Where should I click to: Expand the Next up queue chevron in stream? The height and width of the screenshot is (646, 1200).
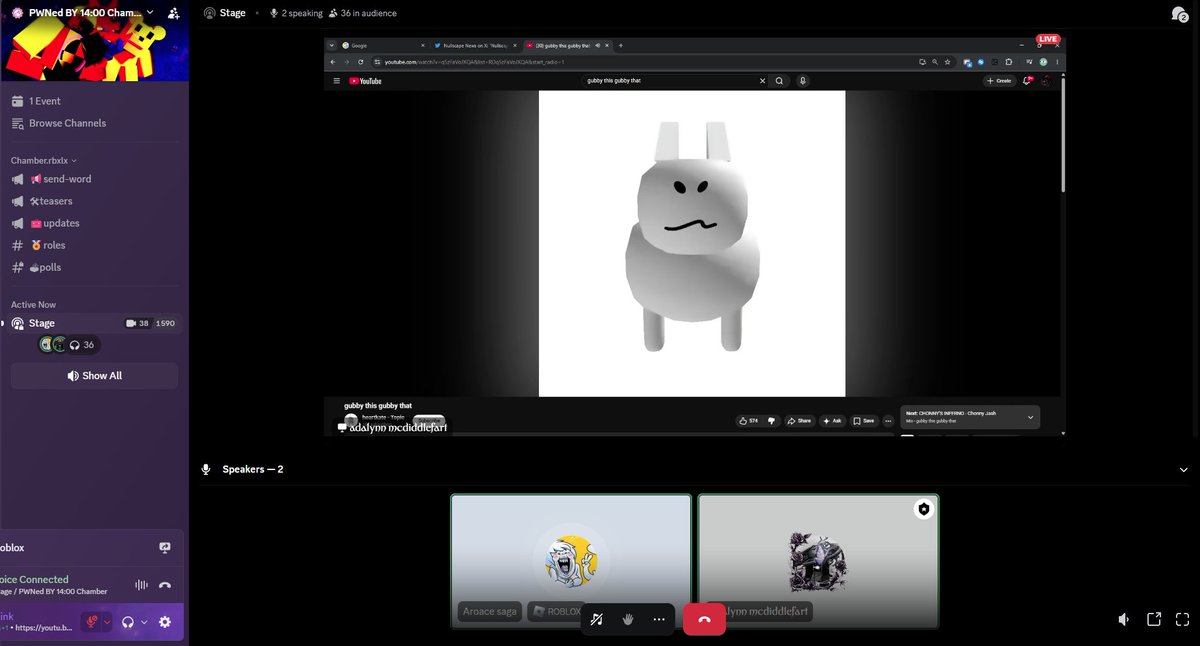(x=1030, y=417)
